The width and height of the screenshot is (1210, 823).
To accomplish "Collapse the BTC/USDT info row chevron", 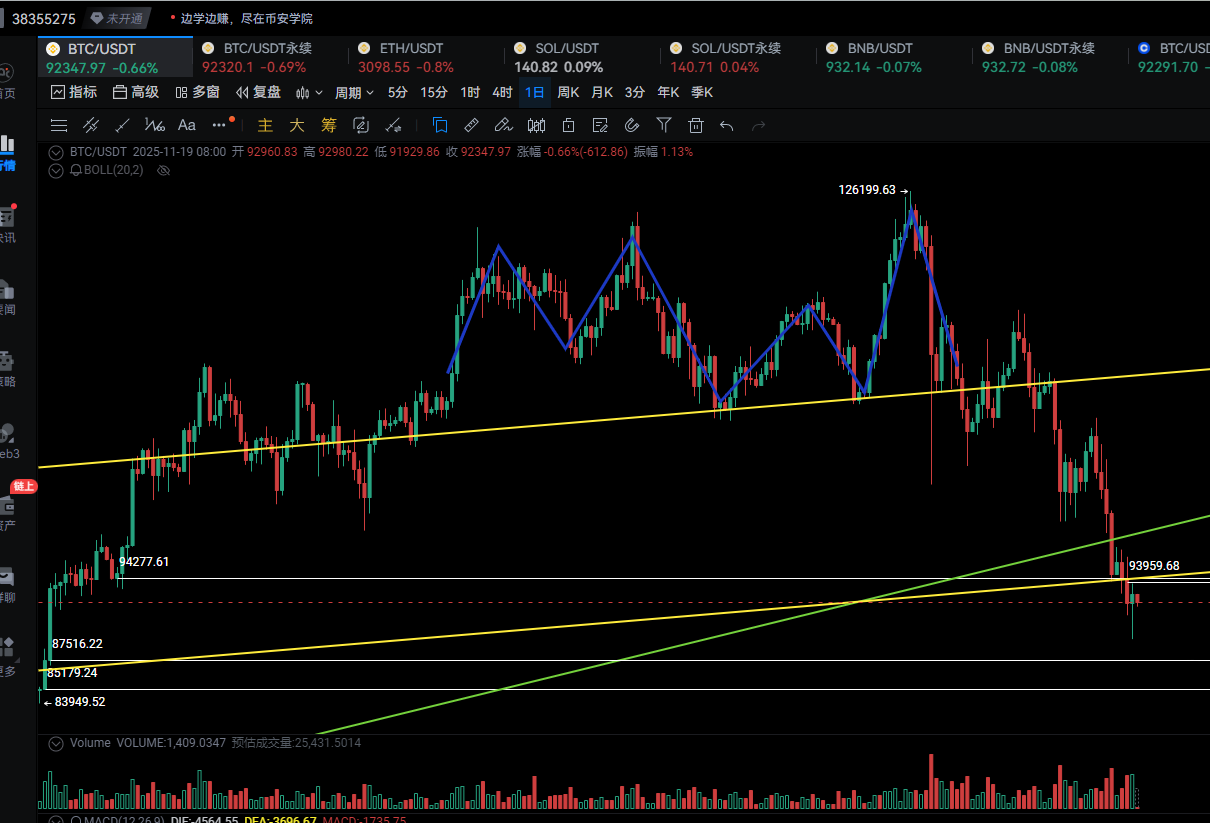I will coord(56,152).
